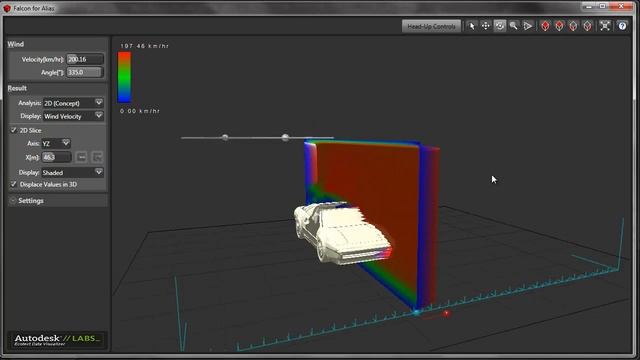Click the minus button next to X(m) field

pyautogui.click(x=82, y=157)
